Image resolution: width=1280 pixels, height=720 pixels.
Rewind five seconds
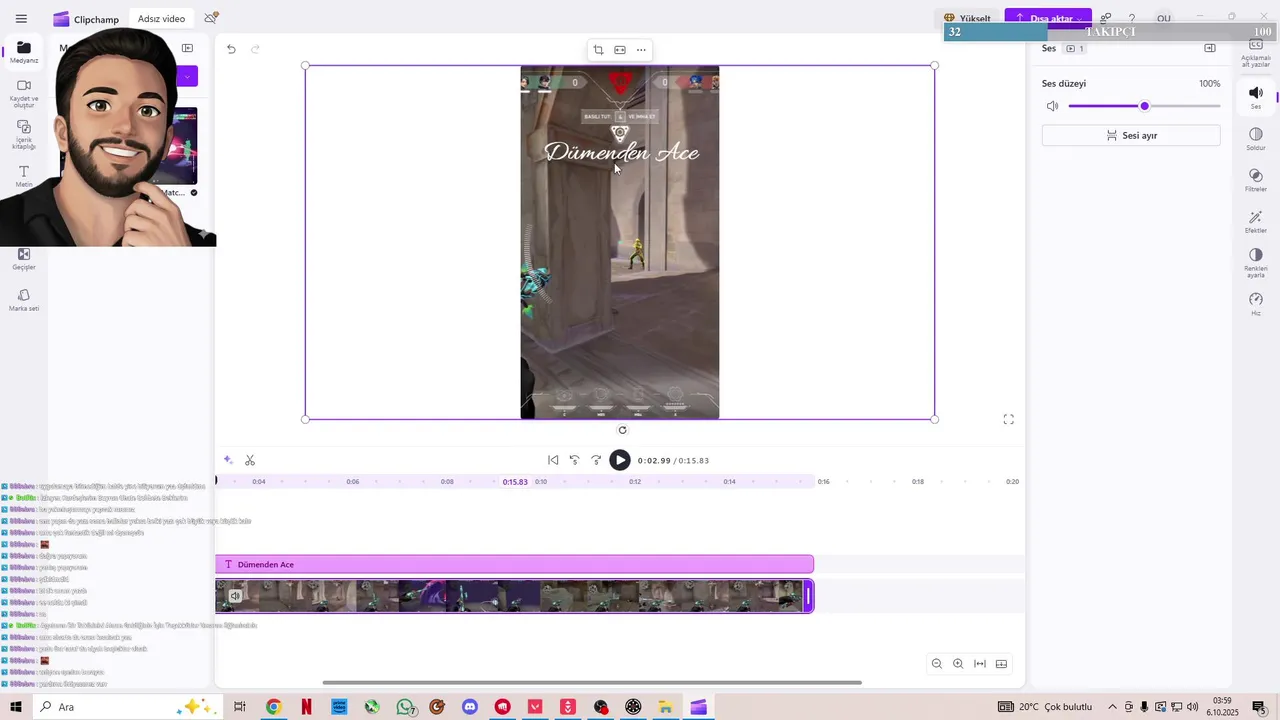[575, 460]
